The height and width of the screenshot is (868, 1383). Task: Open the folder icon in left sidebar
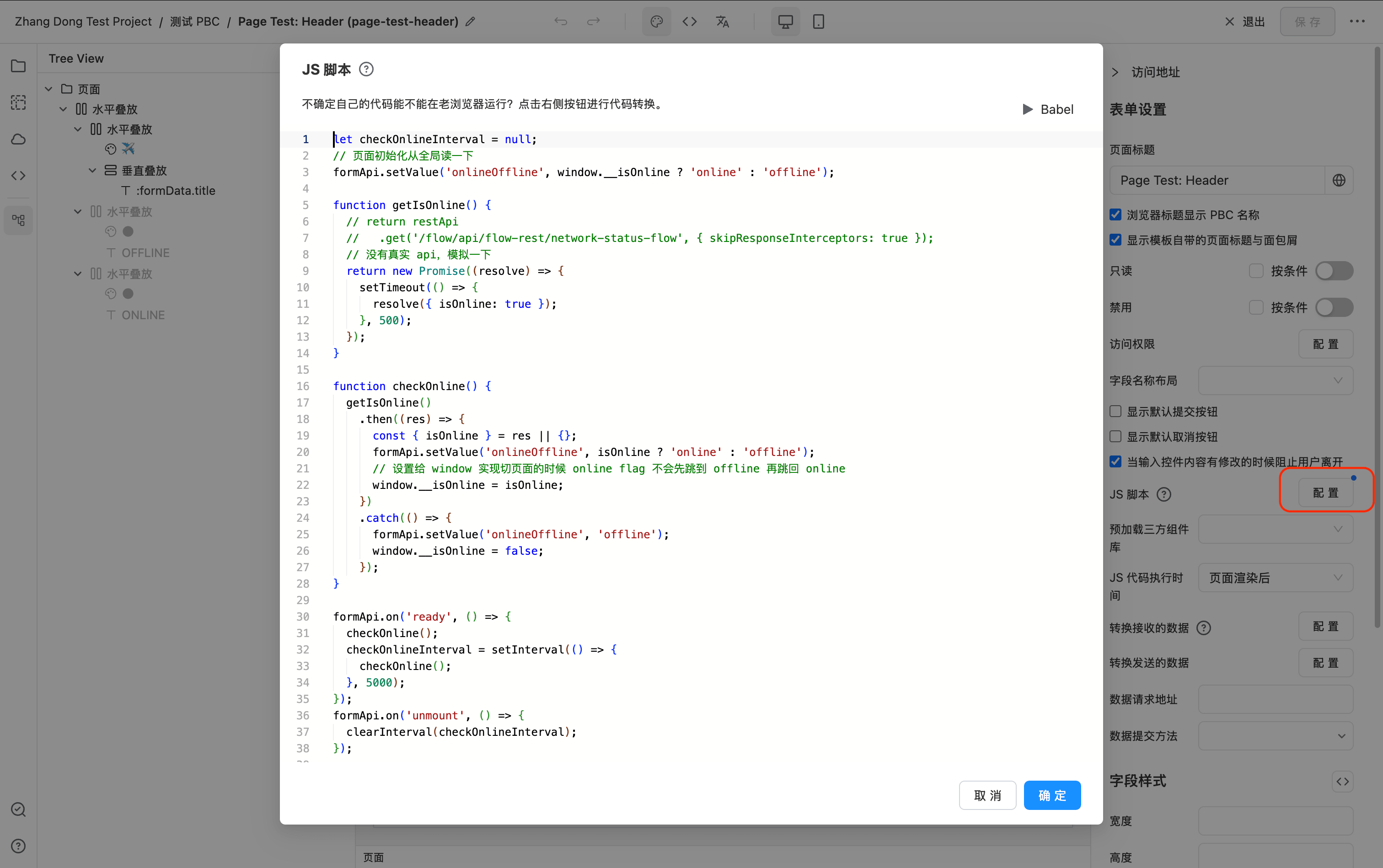18,65
